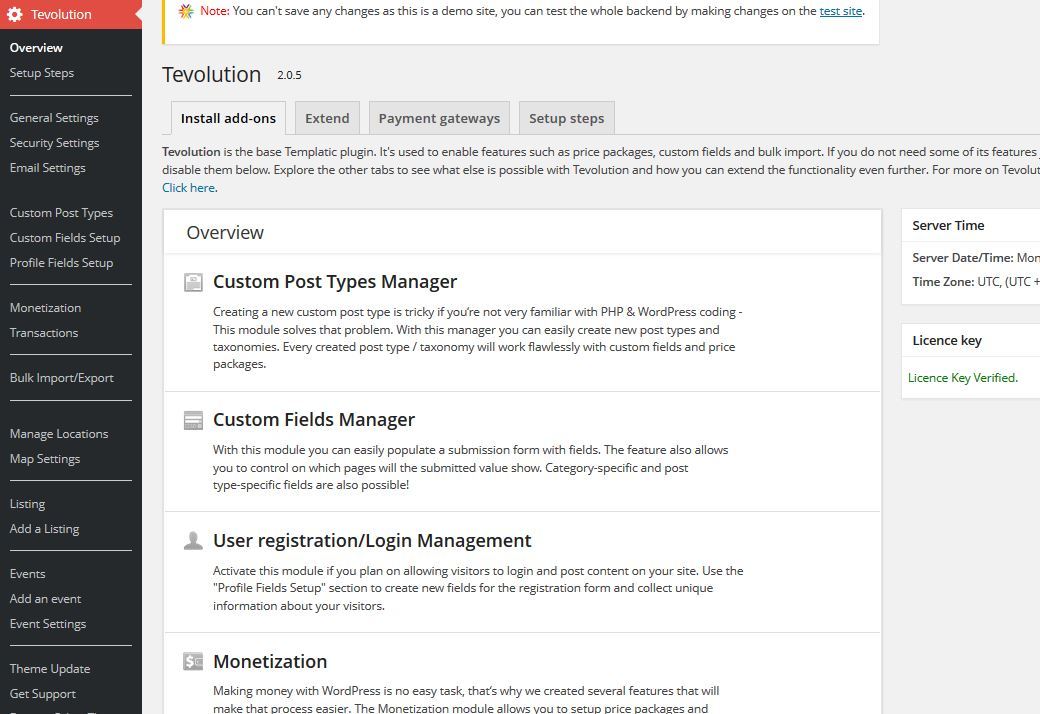Click the colorful note star icon
The image size is (1040, 714).
tap(186, 11)
